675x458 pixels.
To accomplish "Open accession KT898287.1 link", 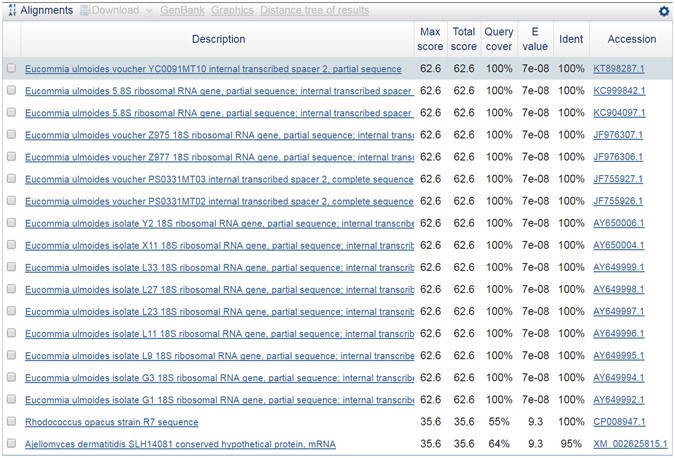I will point(618,69).
